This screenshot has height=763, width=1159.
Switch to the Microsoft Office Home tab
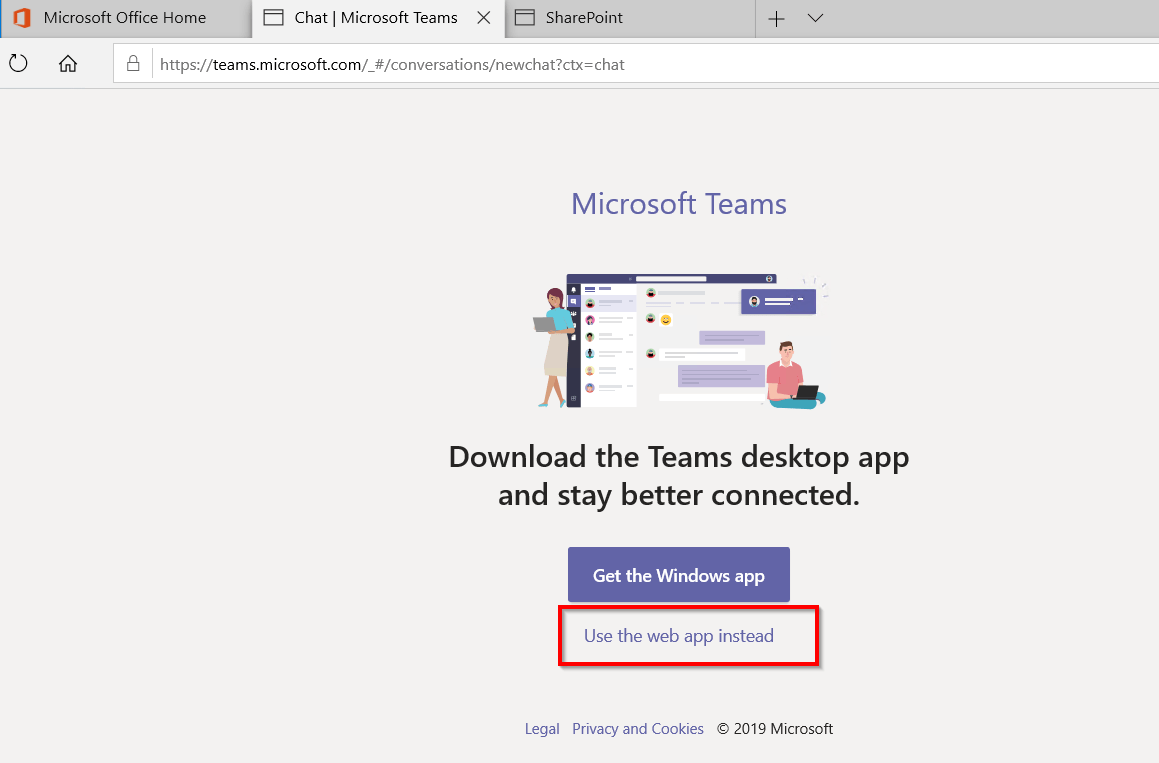click(124, 18)
